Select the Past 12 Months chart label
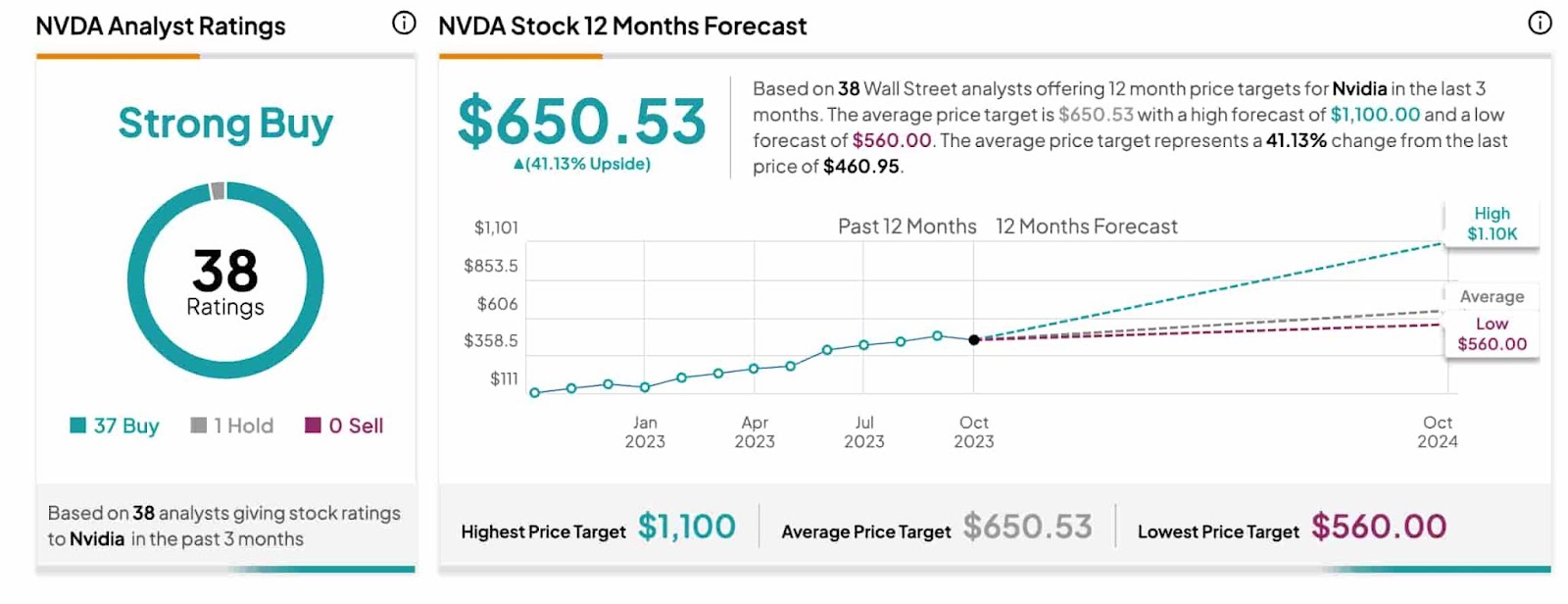This screenshot has width=1568, height=604. (x=906, y=226)
